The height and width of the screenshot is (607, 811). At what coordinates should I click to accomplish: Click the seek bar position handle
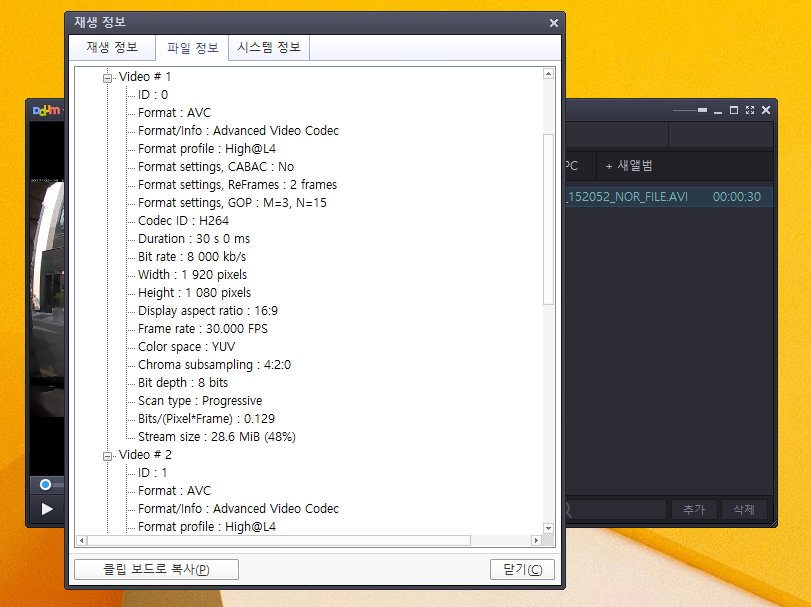coord(45,485)
